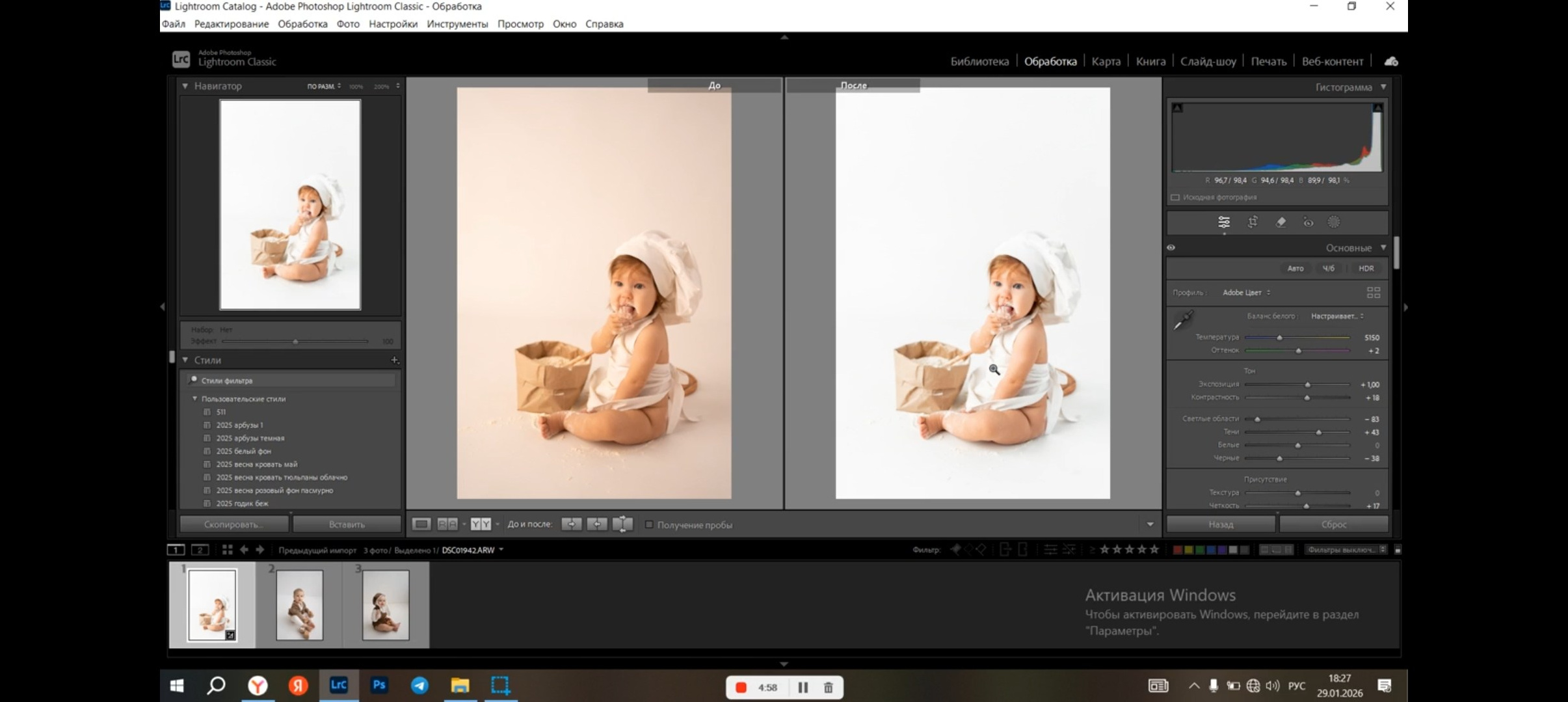1568x702 pixels.
Task: Add new style with plus icon
Action: (394, 360)
